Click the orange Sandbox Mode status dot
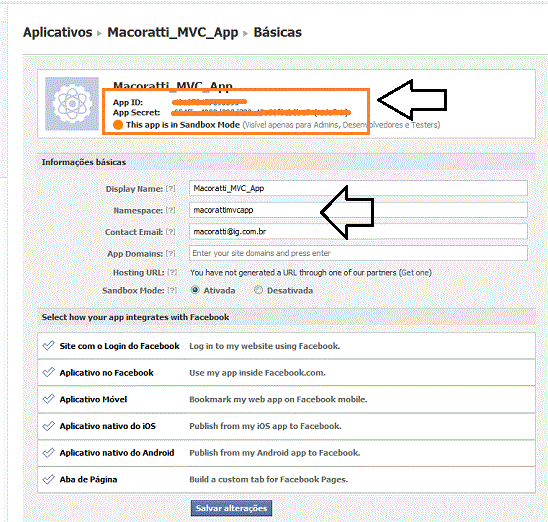 [118, 125]
